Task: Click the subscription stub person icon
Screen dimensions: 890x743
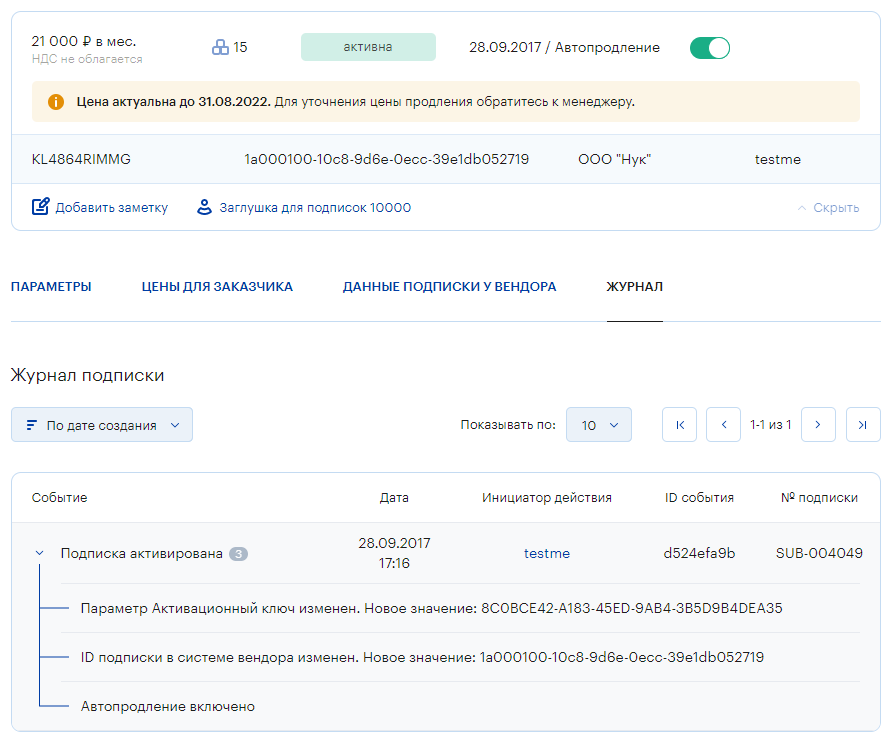Action: pos(204,208)
